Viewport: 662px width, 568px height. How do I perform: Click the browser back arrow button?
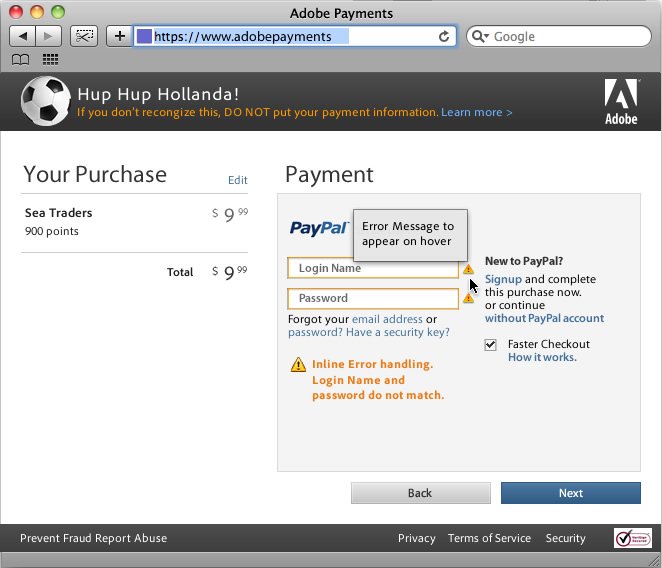tap(23, 36)
